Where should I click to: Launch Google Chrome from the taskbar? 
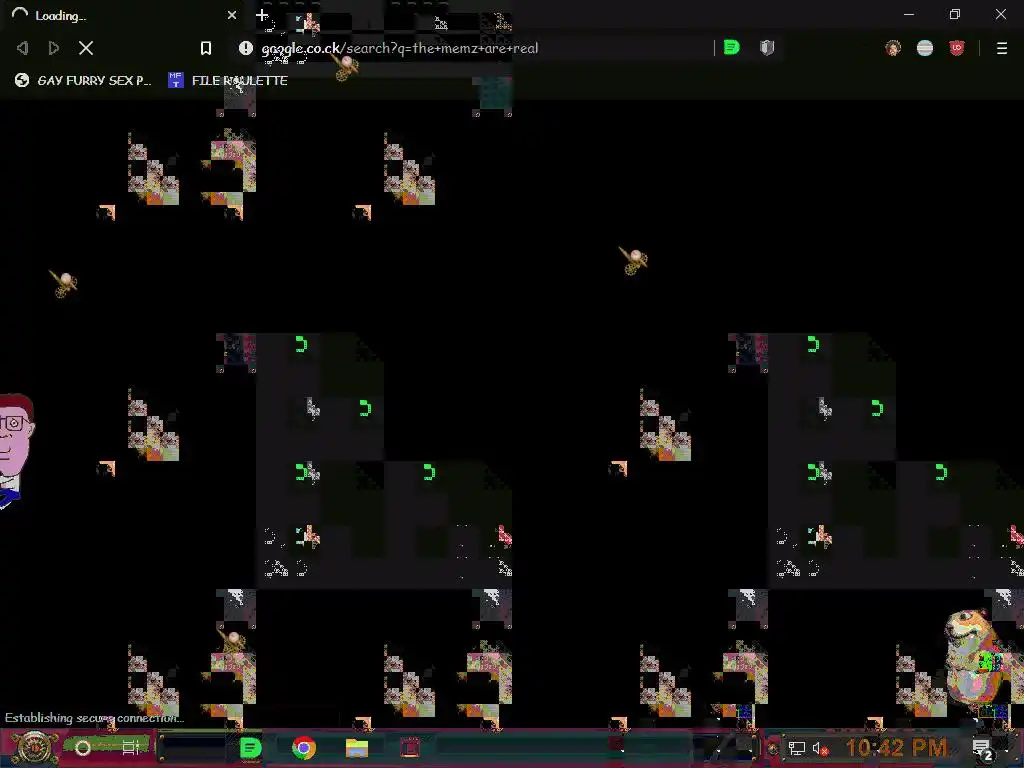point(304,748)
